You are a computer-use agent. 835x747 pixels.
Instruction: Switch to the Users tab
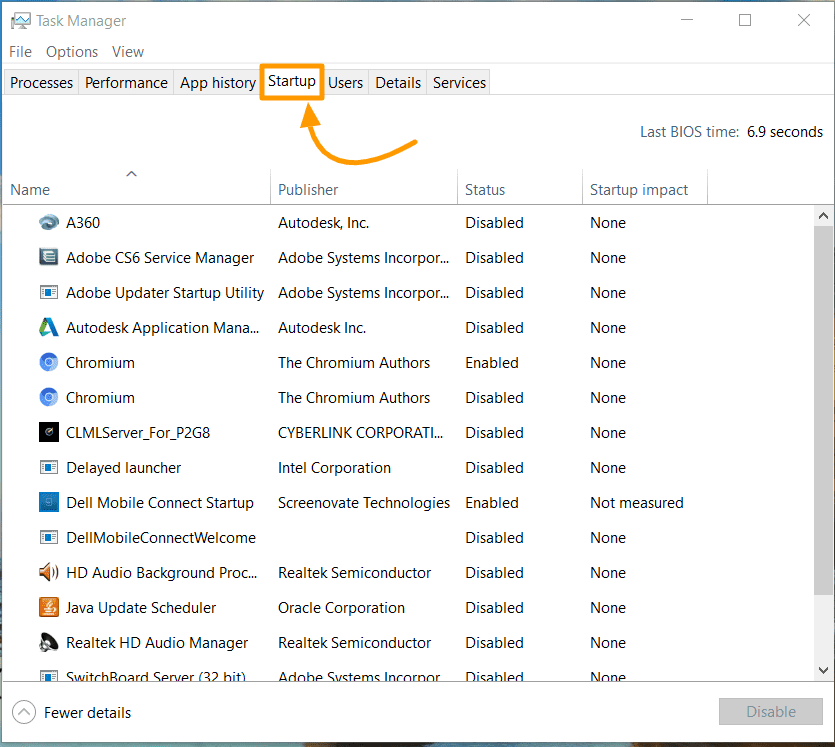pyautogui.click(x=345, y=83)
